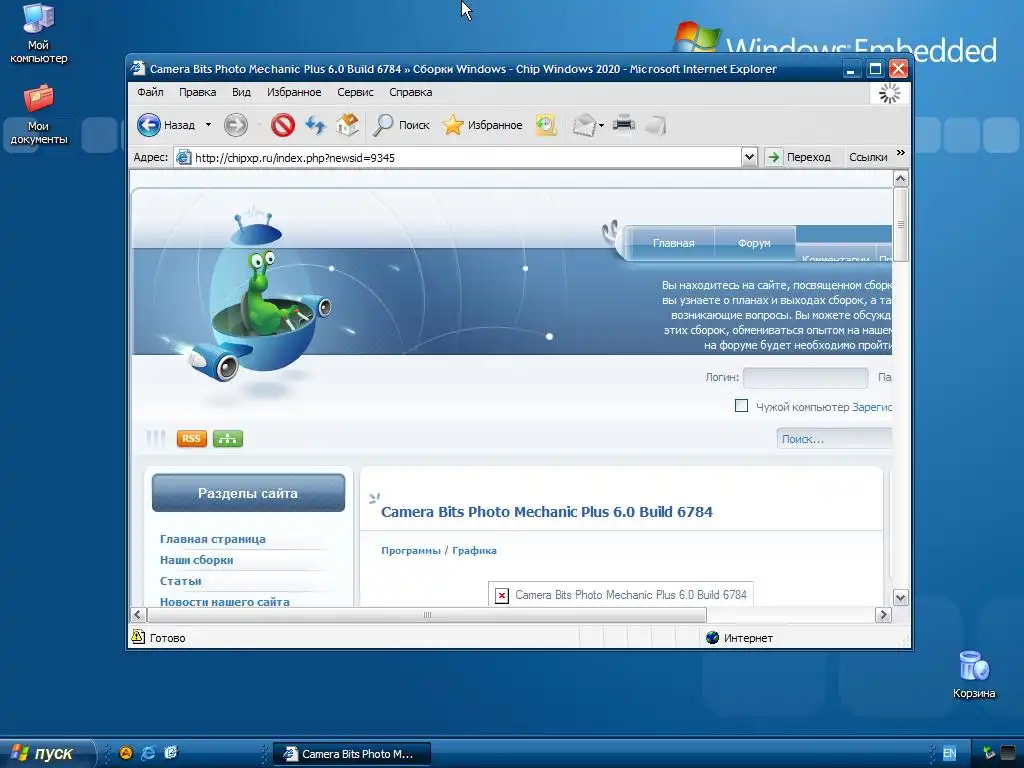Click the horizontal scrollbar thumb
1024x768 pixels.
click(x=427, y=615)
